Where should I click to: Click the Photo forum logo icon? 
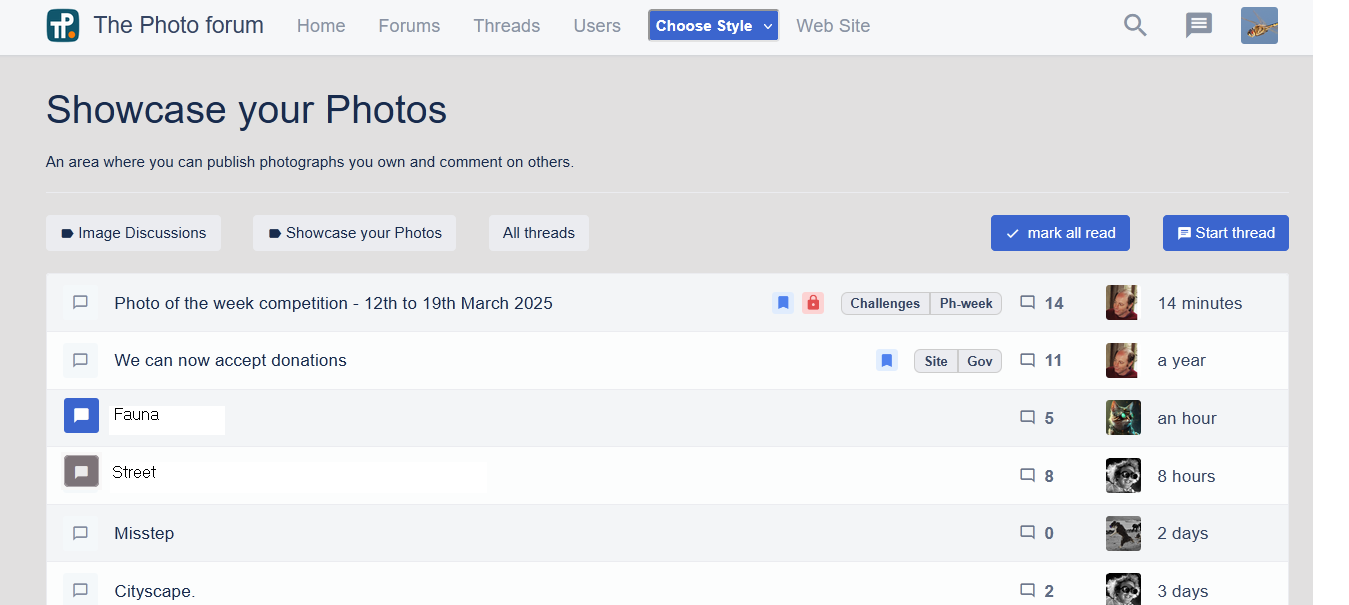63,26
